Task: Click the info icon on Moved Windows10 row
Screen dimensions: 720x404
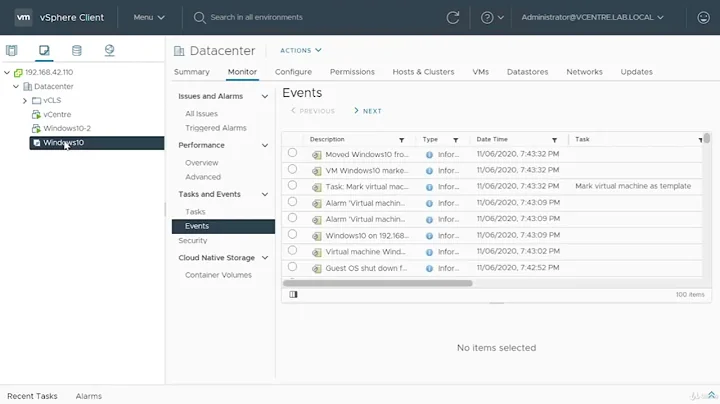Action: [429, 155]
